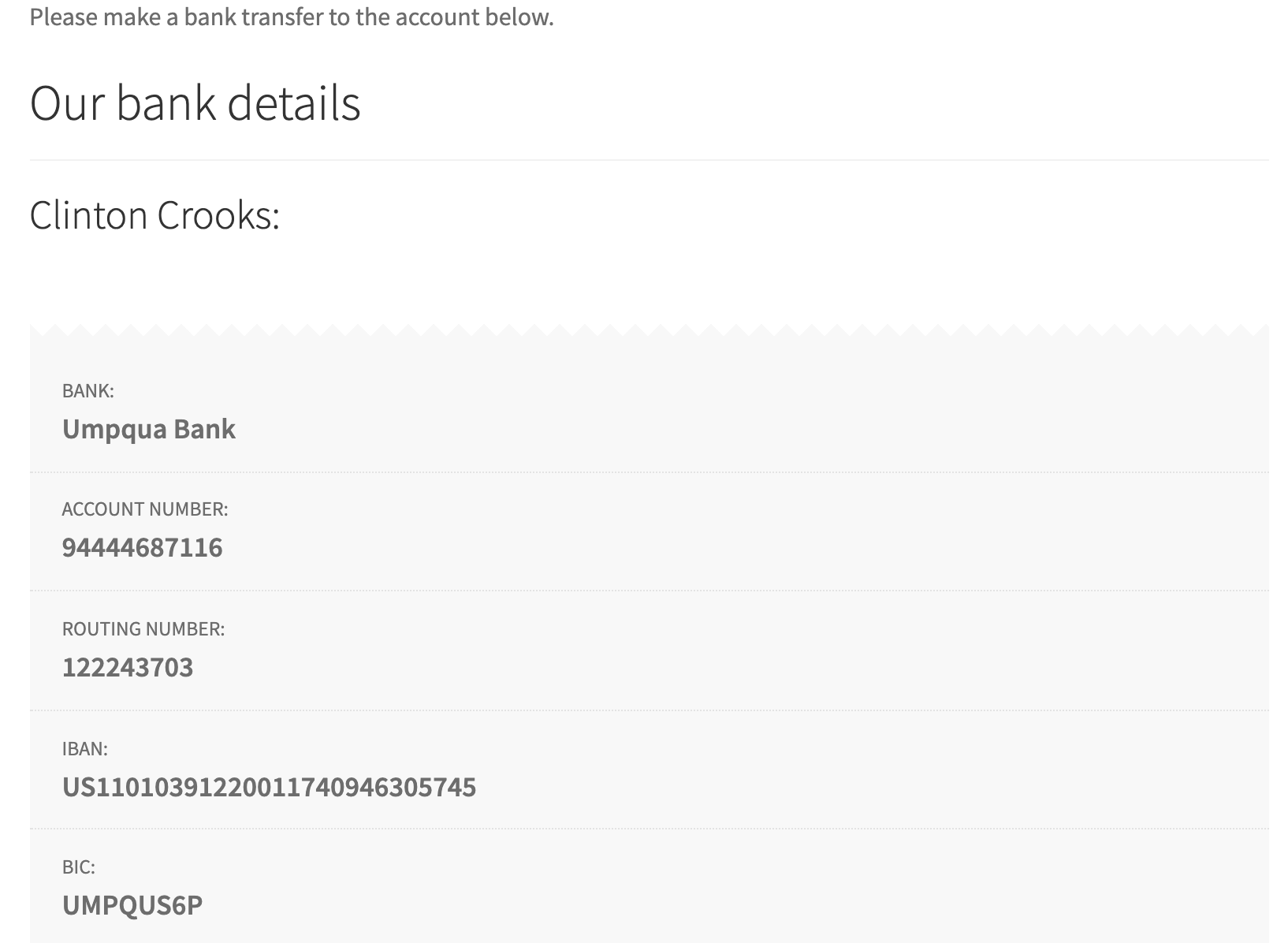
Task: Click the words 'bank transfer' in the instruction
Action: coord(253,17)
